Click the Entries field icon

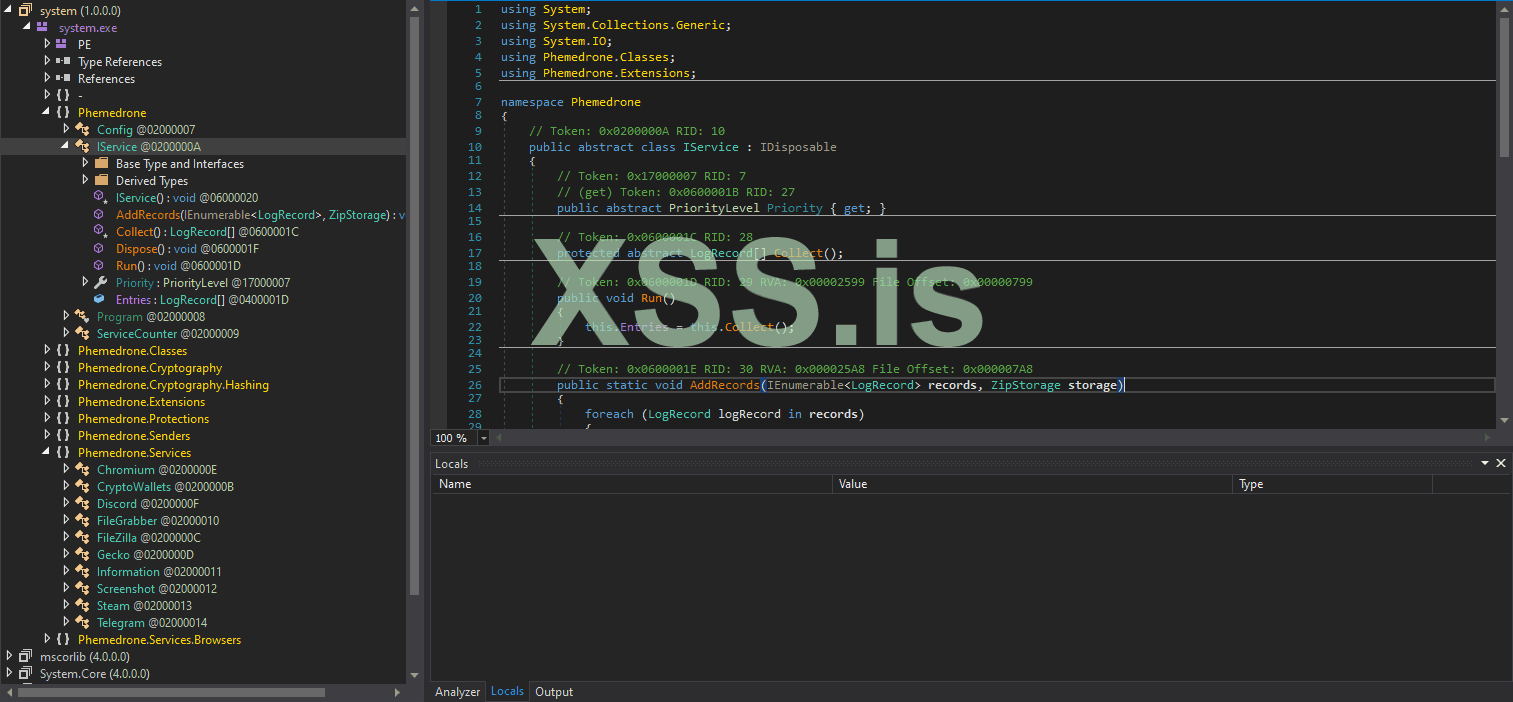(x=99, y=300)
